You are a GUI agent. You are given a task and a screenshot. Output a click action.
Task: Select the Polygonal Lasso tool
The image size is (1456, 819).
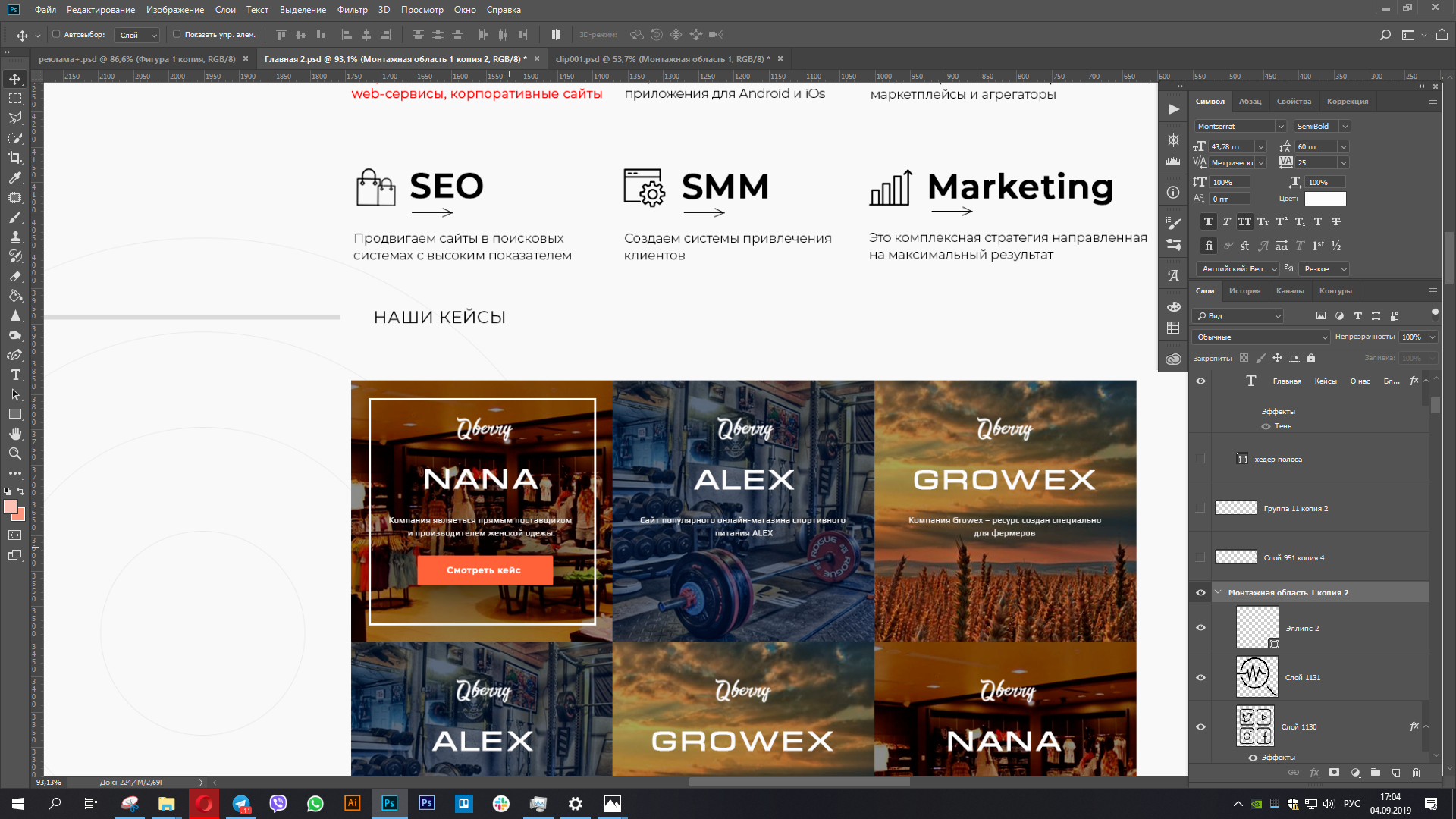pyautogui.click(x=15, y=118)
